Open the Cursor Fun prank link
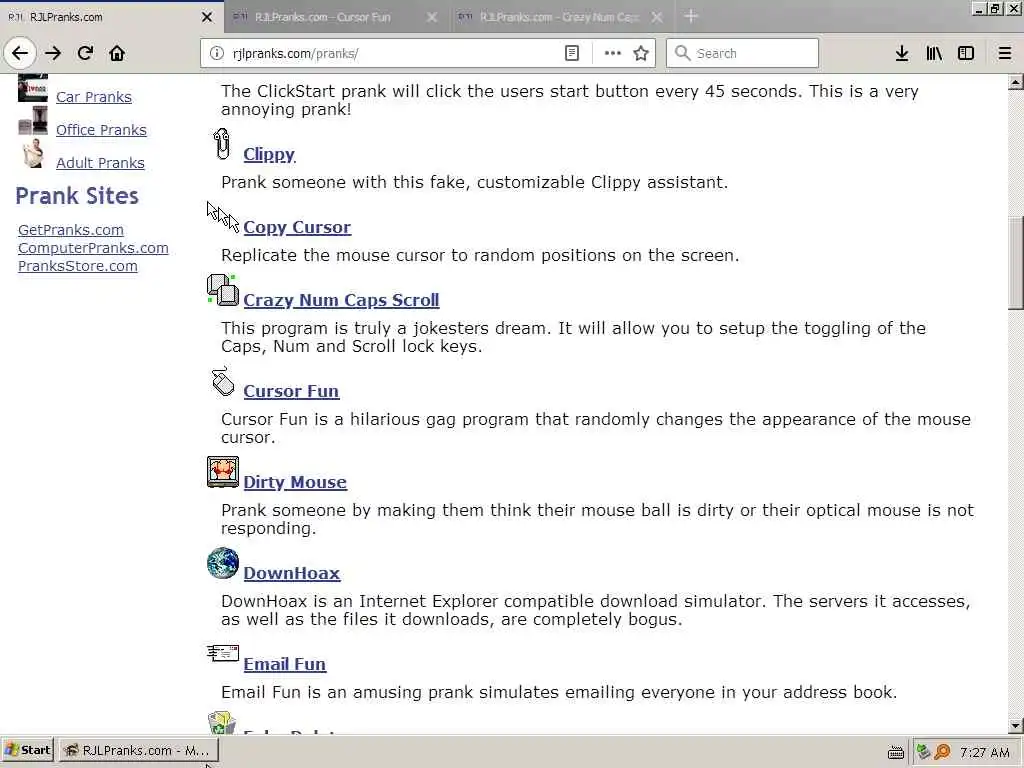The width and height of the screenshot is (1024, 768). pyautogui.click(x=291, y=391)
